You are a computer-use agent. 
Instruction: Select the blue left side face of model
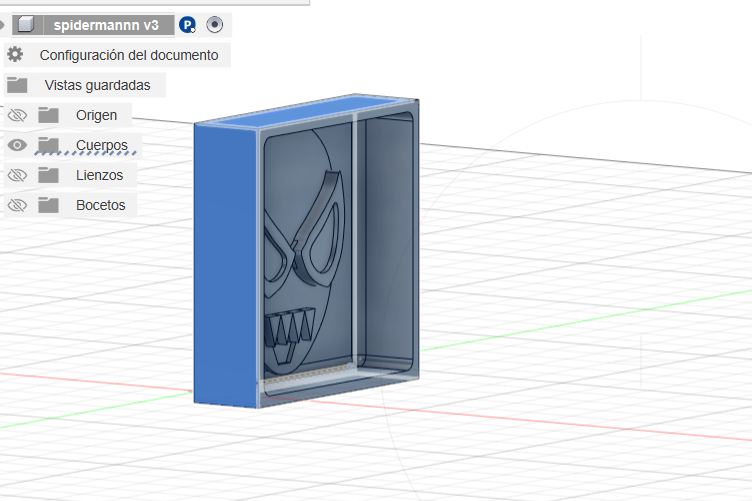(x=225, y=266)
